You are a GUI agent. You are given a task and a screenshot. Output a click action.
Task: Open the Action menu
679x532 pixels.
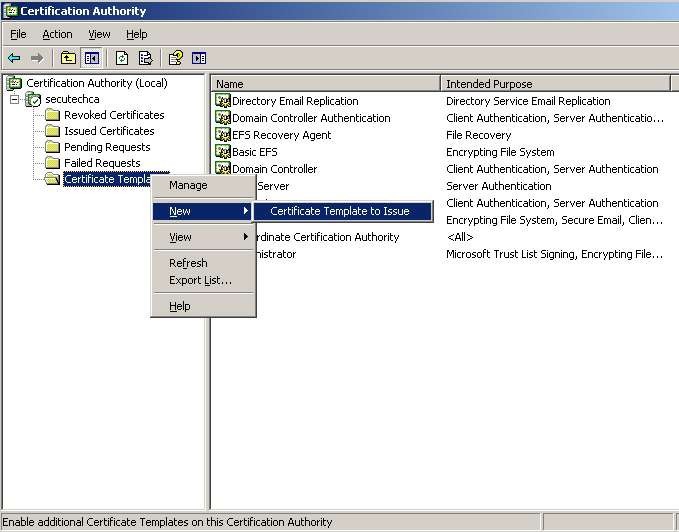57,34
